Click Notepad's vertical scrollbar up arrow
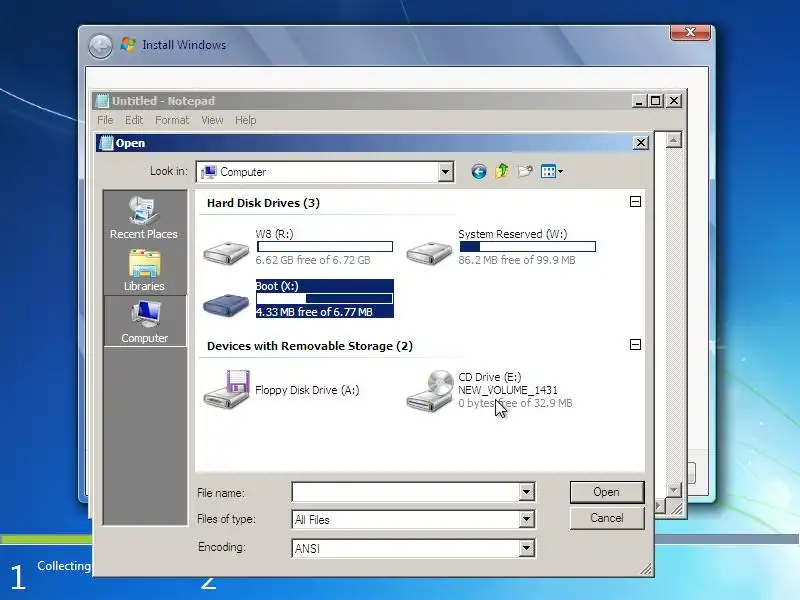Viewport: 800px width, 600px height. [x=673, y=140]
